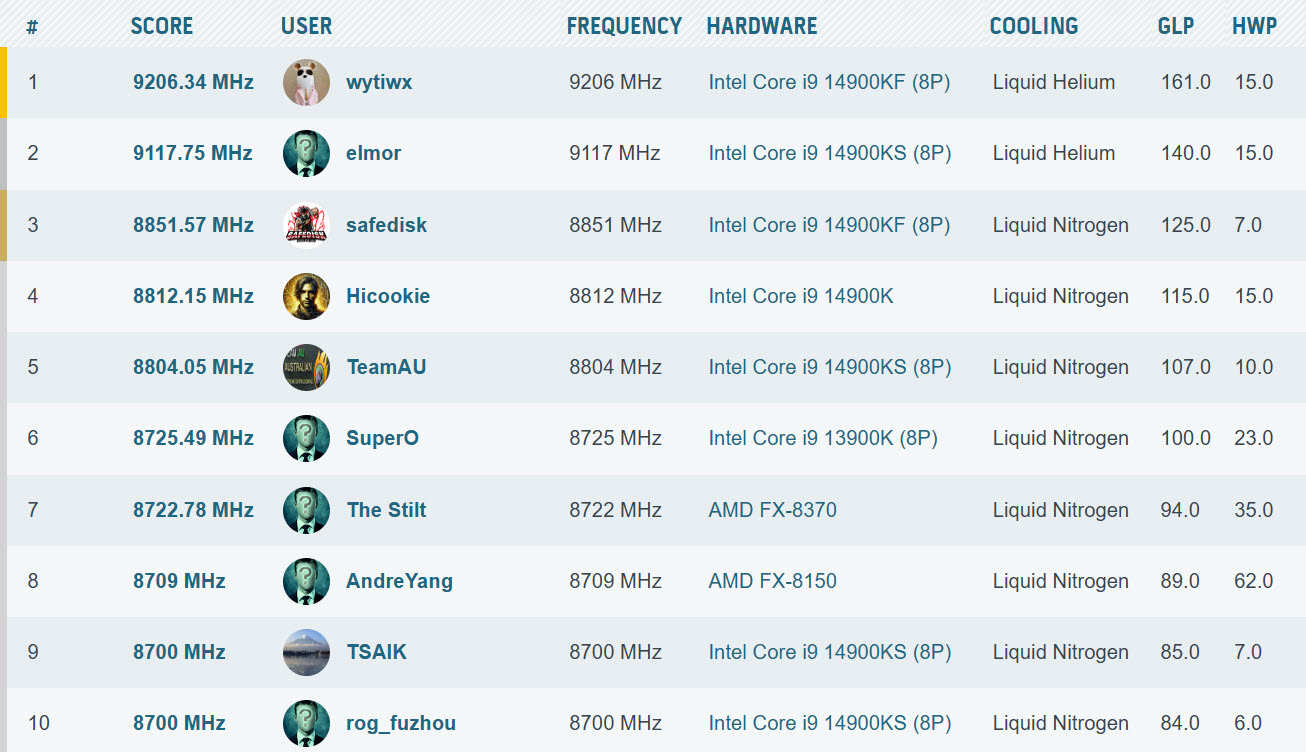Click GLP value 84.0

pos(1181,723)
